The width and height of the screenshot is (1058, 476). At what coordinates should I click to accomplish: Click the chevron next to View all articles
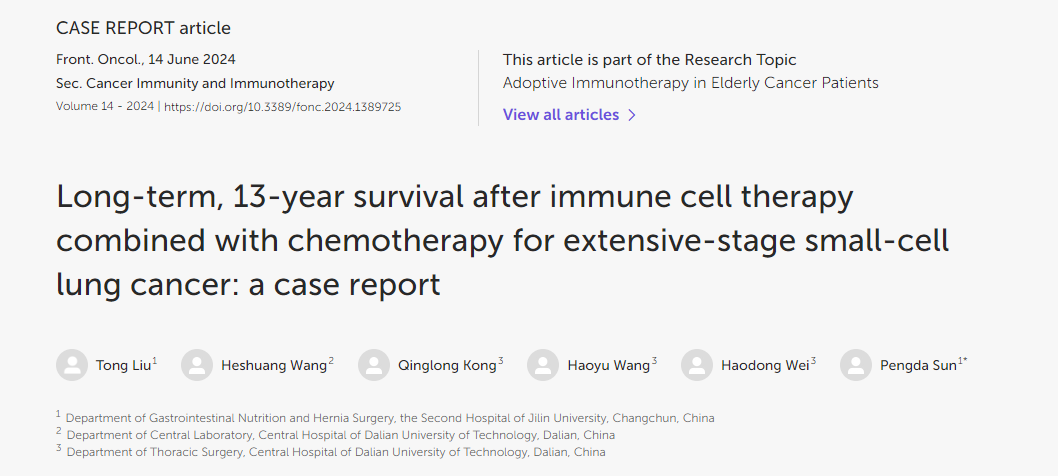632,115
